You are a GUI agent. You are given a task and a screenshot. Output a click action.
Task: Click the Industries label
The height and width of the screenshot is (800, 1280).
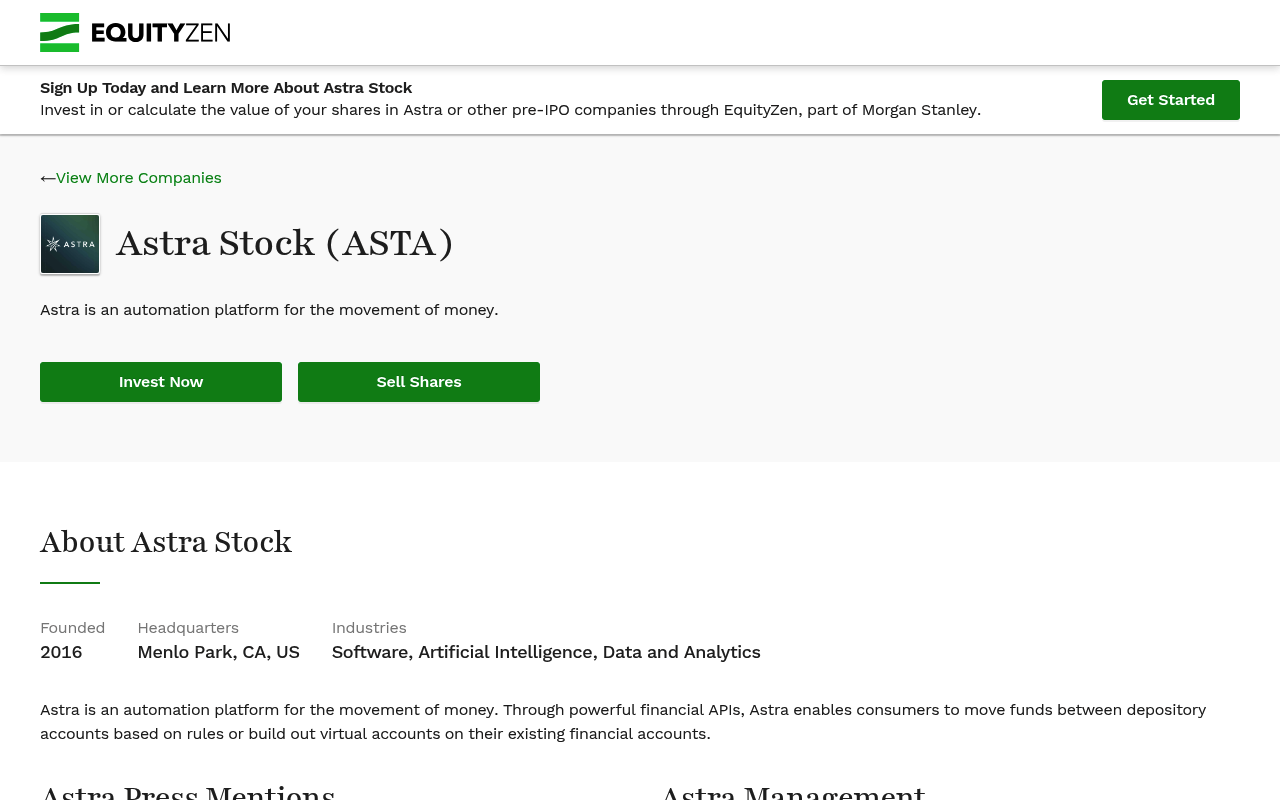coord(369,628)
